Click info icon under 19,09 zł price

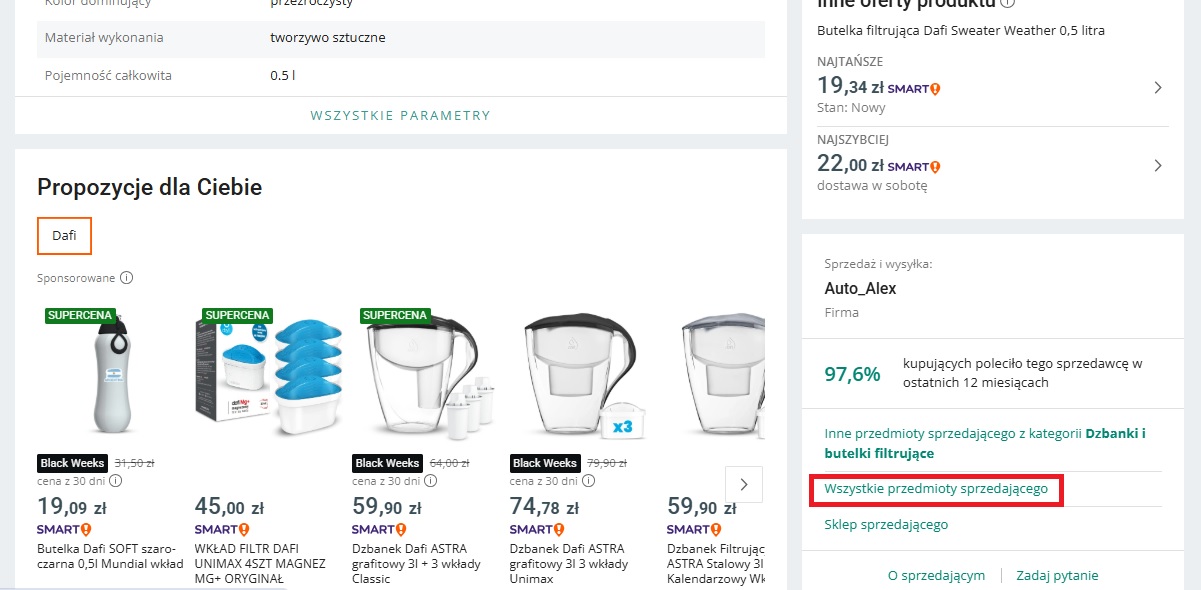click(x=115, y=481)
